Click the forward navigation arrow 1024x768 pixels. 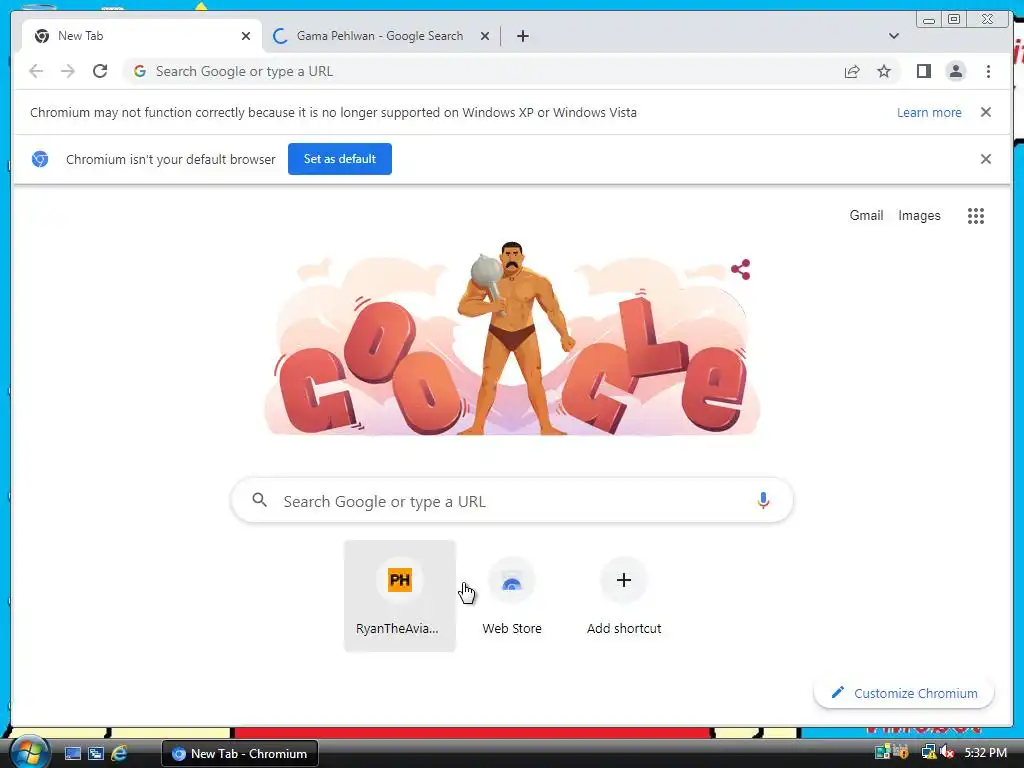[x=68, y=71]
